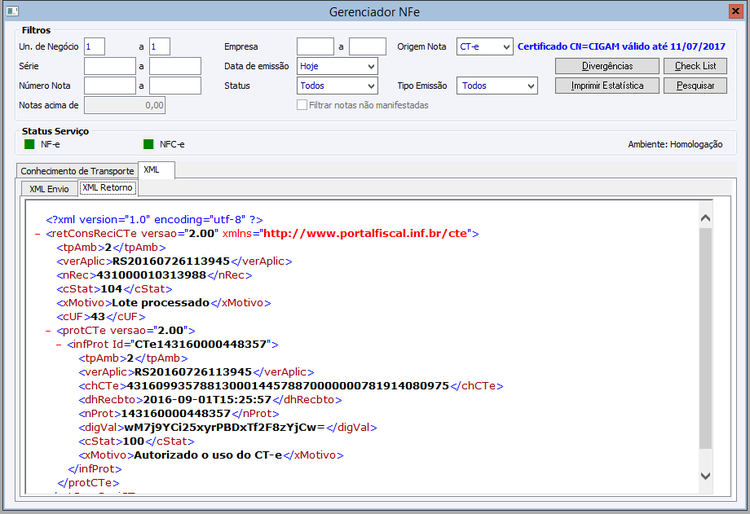The image size is (750, 514).
Task: Switch to Conhecimento de Transporte tab
Action: click(77, 171)
